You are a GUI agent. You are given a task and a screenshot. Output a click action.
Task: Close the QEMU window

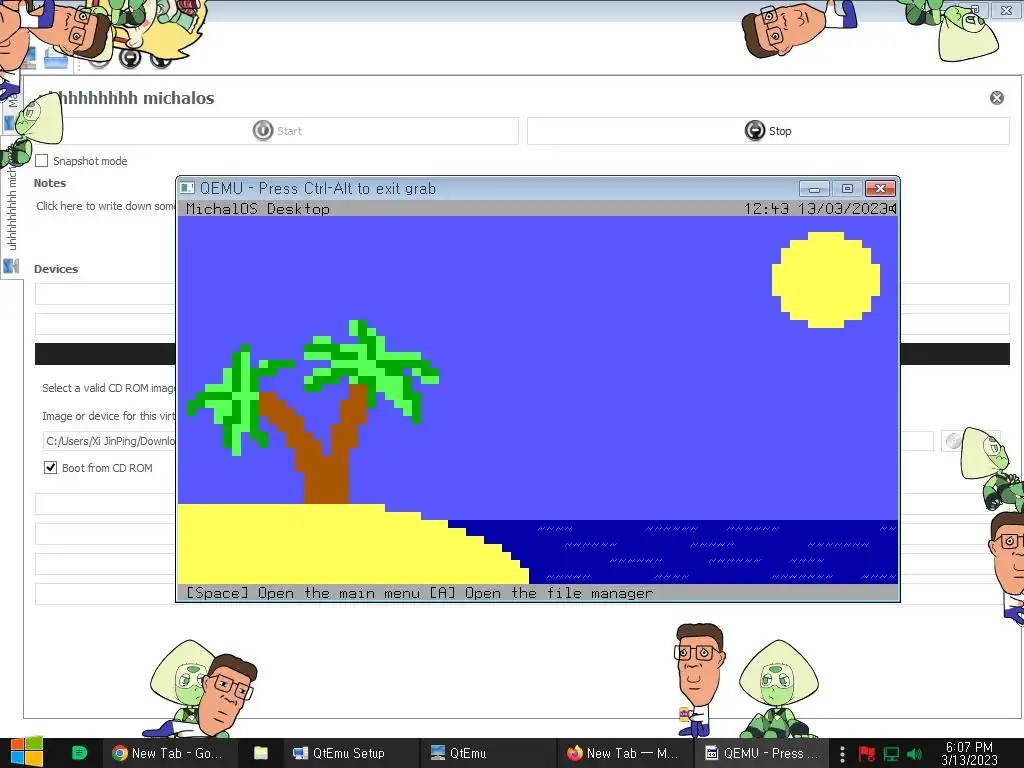tap(880, 189)
